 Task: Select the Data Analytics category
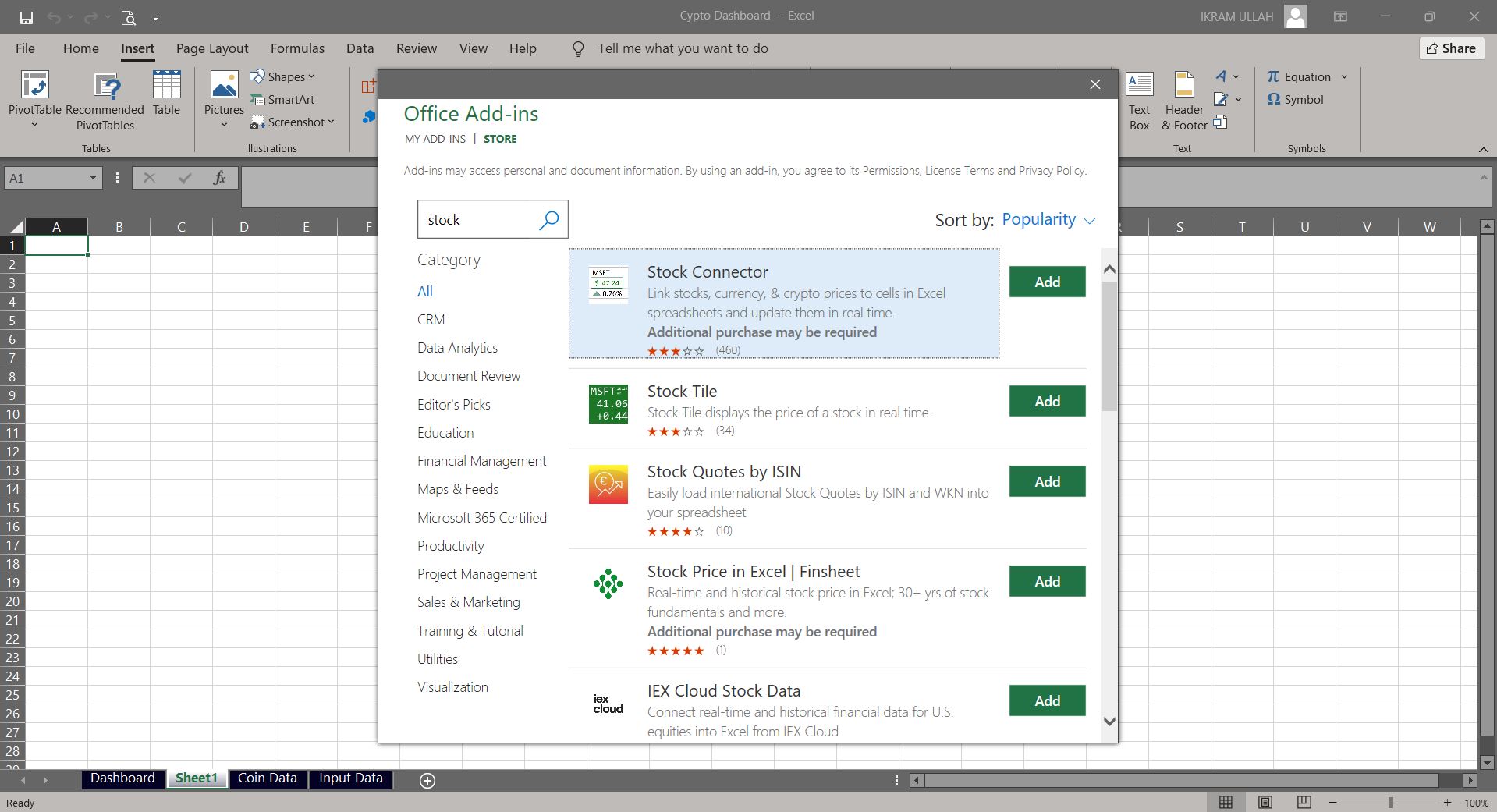[457, 348]
